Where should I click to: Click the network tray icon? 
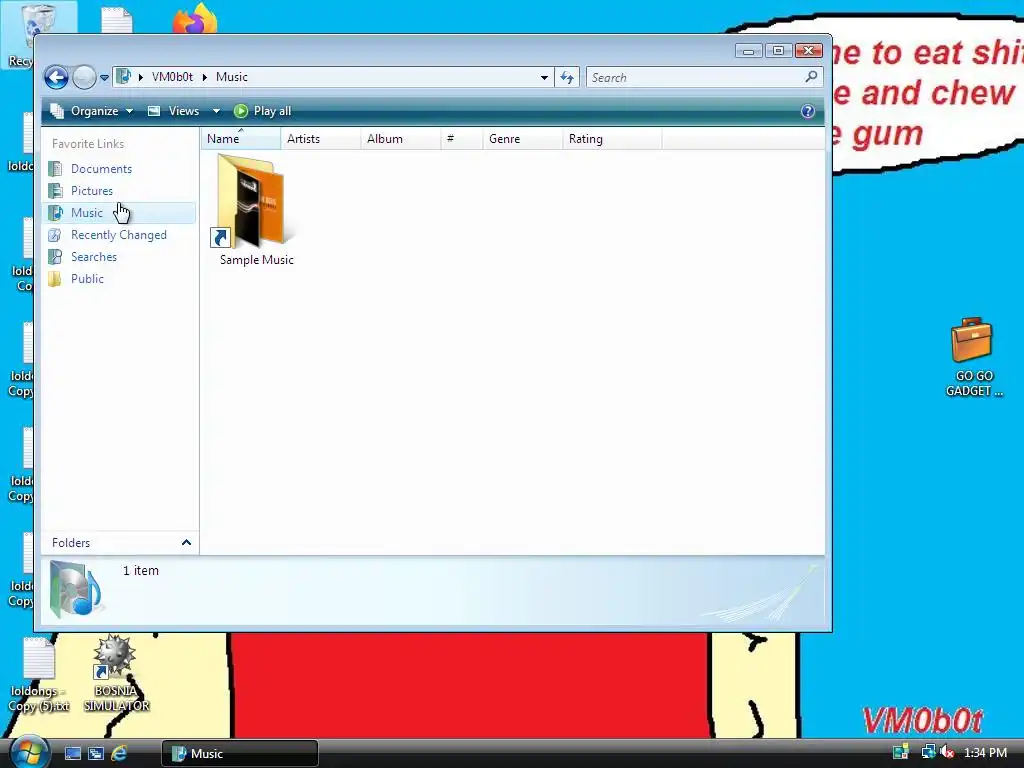[x=927, y=752]
